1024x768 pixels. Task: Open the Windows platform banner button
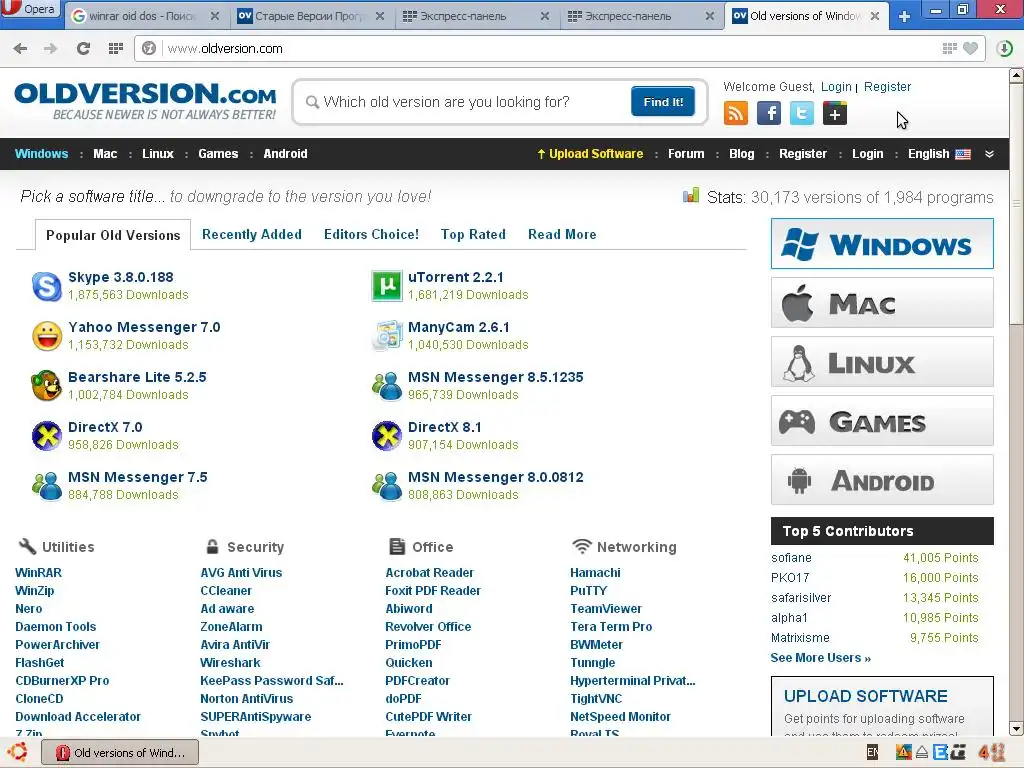click(882, 244)
